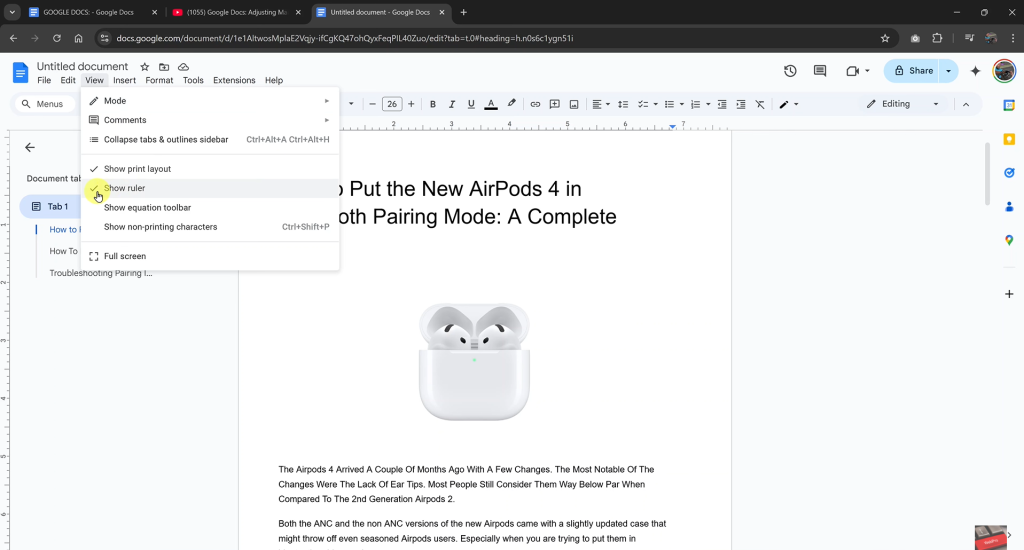Viewport: 1024px width, 550px height.
Task: Open the Editing mode dropdown
Action: point(903,104)
